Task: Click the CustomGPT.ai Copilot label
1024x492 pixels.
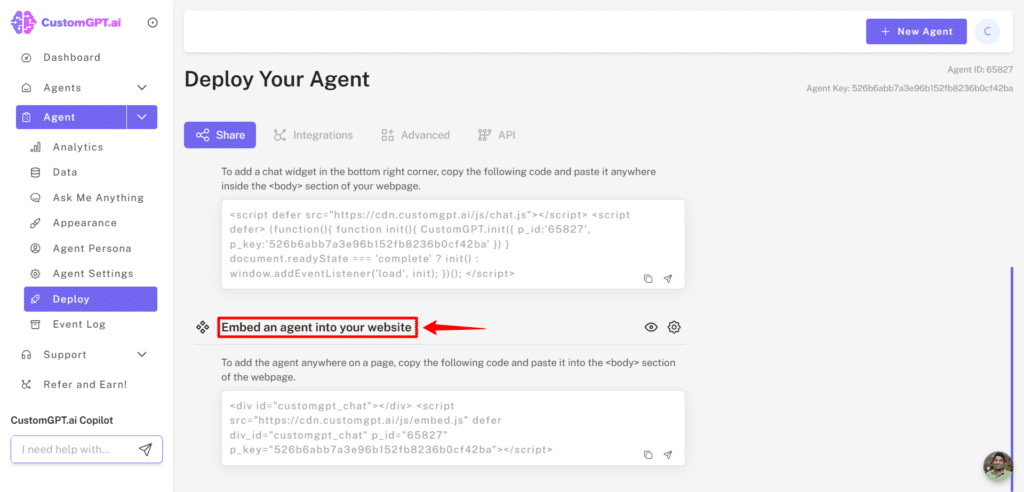Action: pyautogui.click(x=62, y=421)
